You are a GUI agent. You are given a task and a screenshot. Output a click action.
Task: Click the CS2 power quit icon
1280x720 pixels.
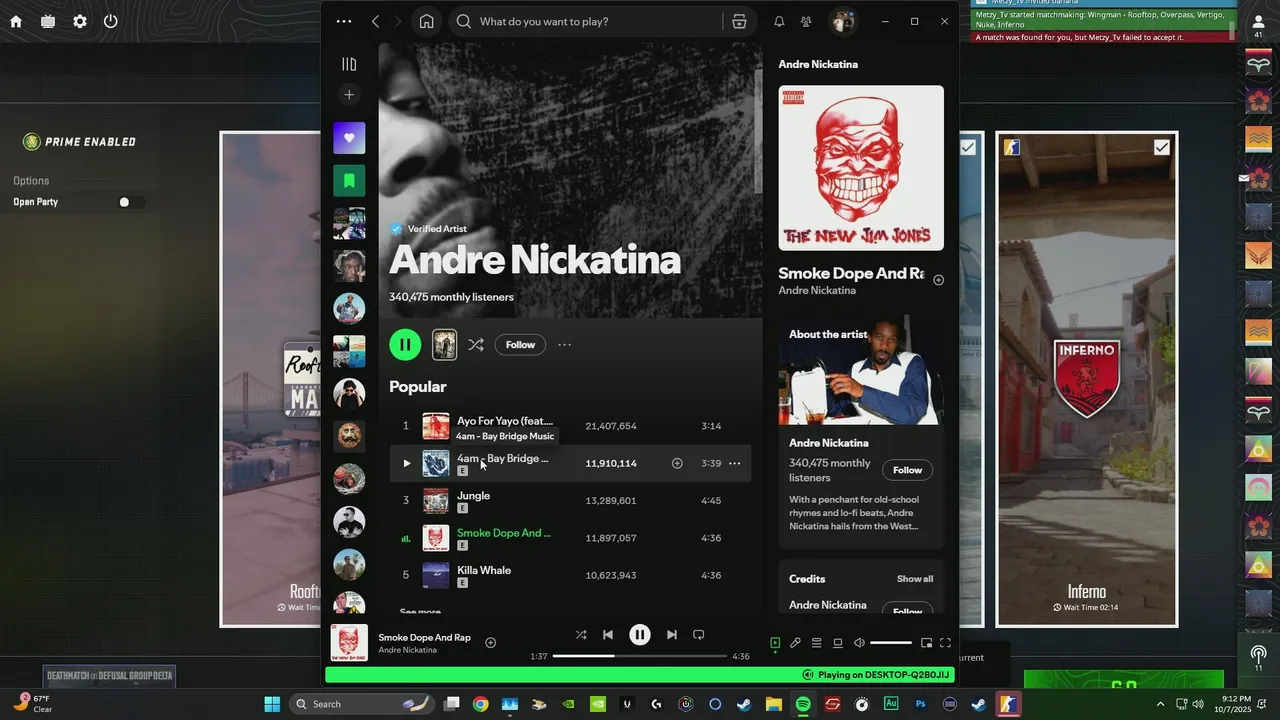(x=110, y=21)
